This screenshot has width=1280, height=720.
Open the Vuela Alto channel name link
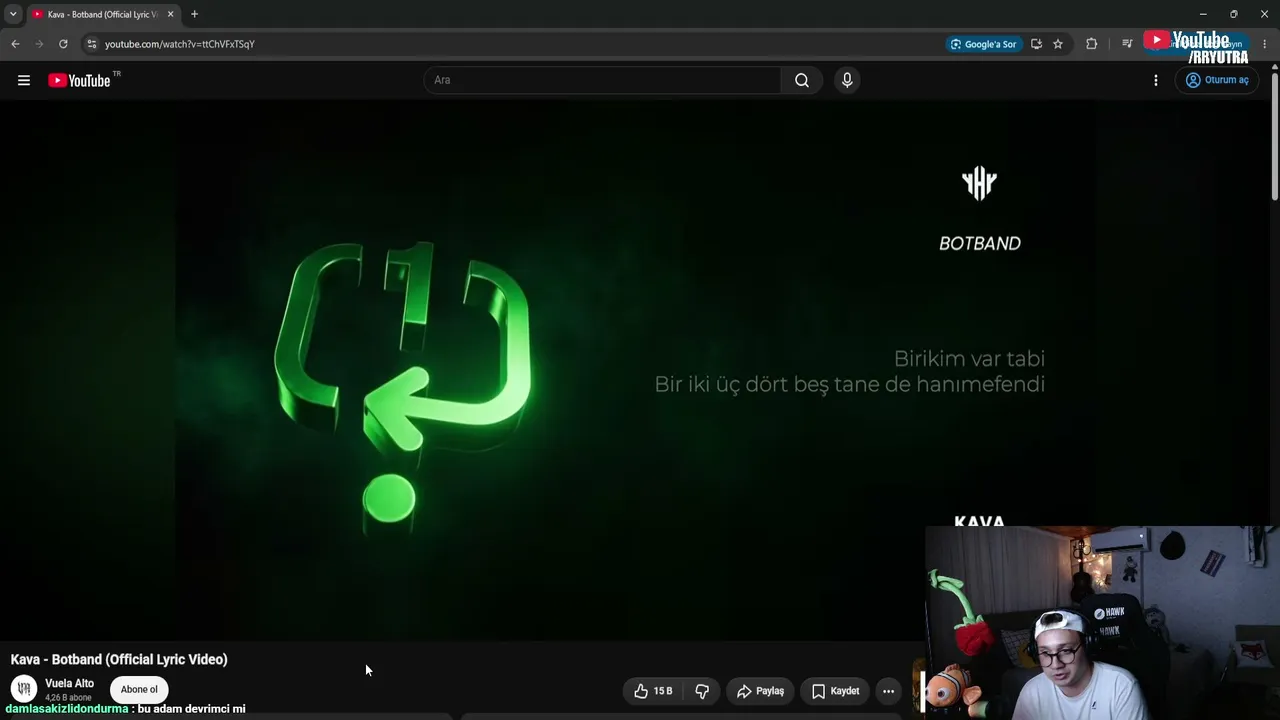pos(69,684)
